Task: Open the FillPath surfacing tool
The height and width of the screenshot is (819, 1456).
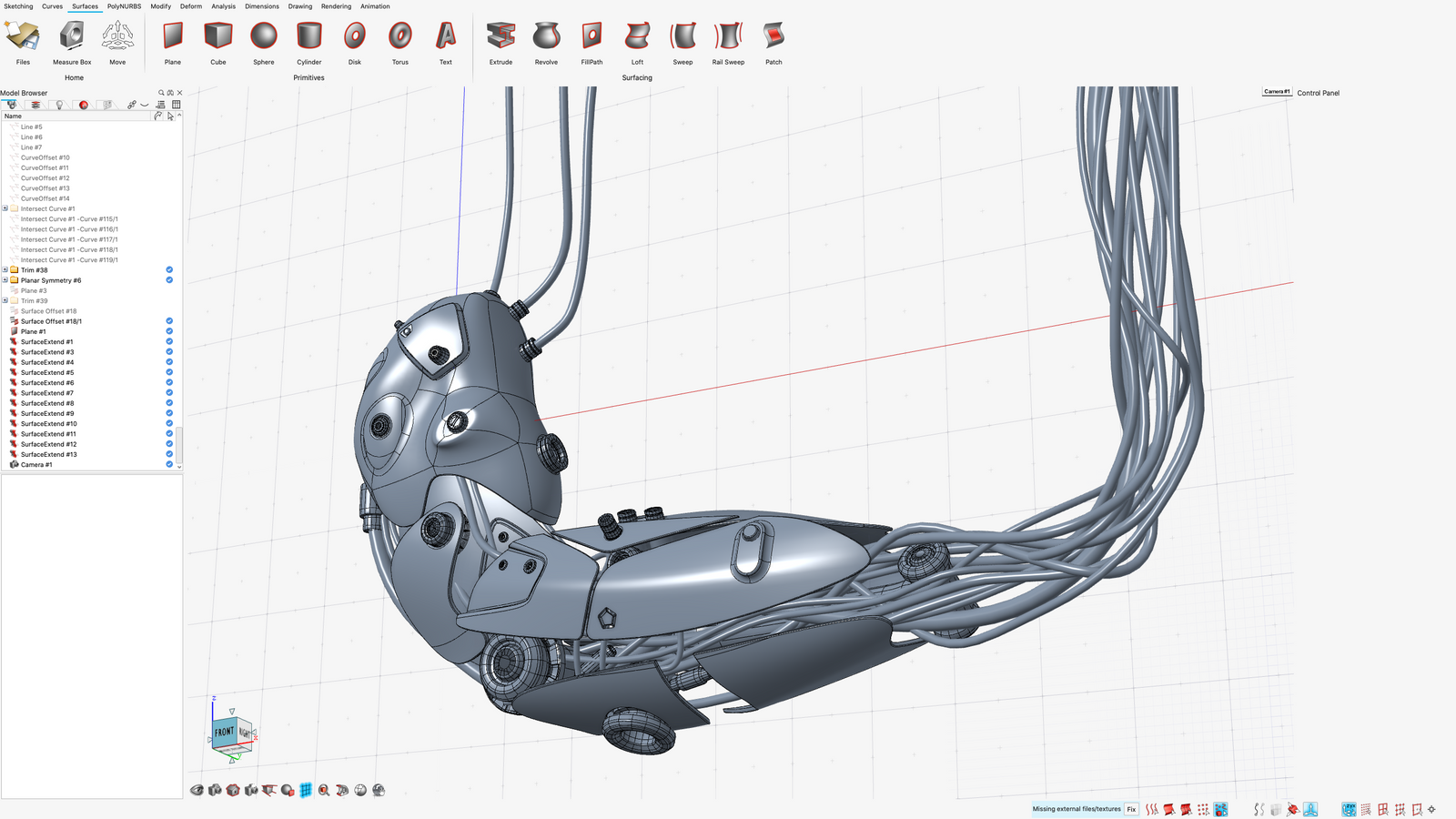Action: pyautogui.click(x=591, y=38)
